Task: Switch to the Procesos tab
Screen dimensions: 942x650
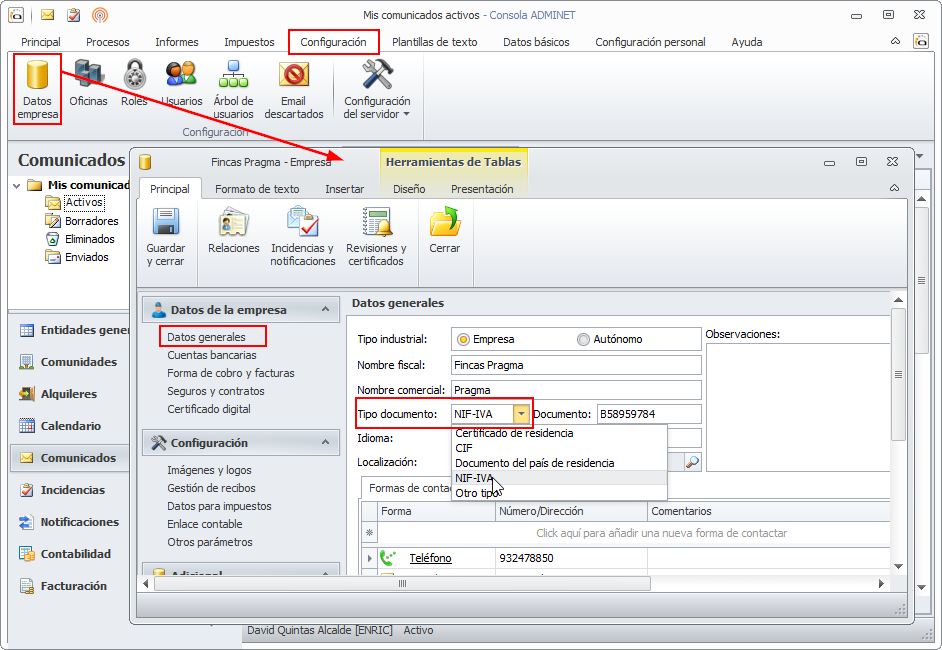Action: 108,42
